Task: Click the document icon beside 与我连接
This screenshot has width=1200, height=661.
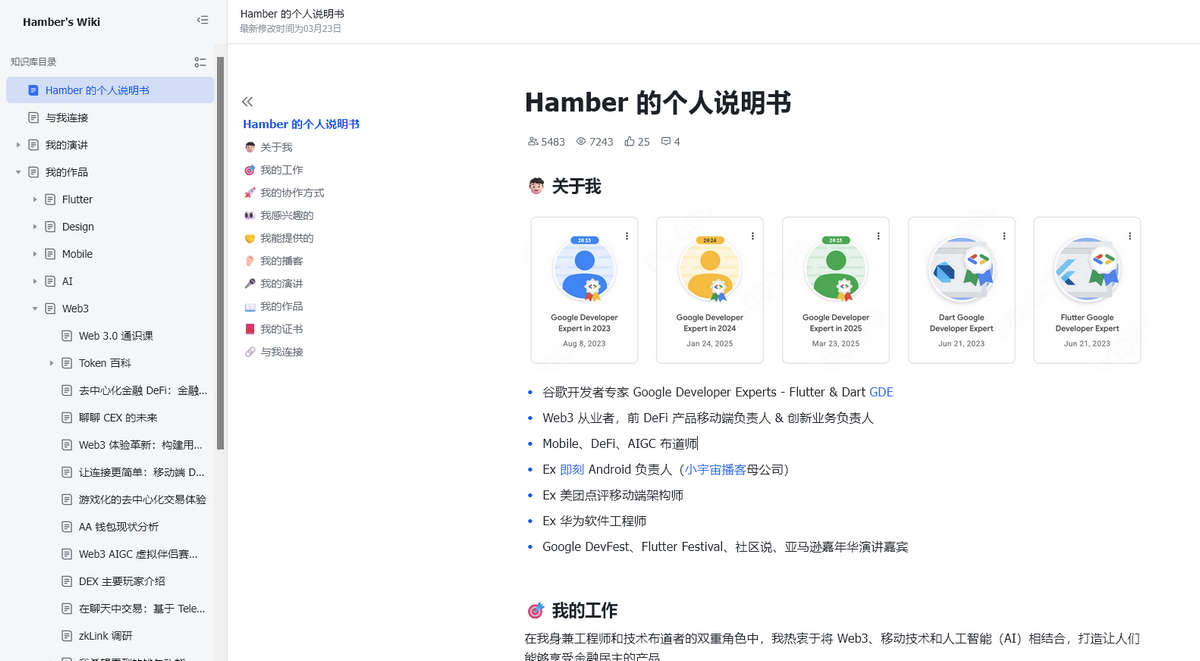Action: 33,118
